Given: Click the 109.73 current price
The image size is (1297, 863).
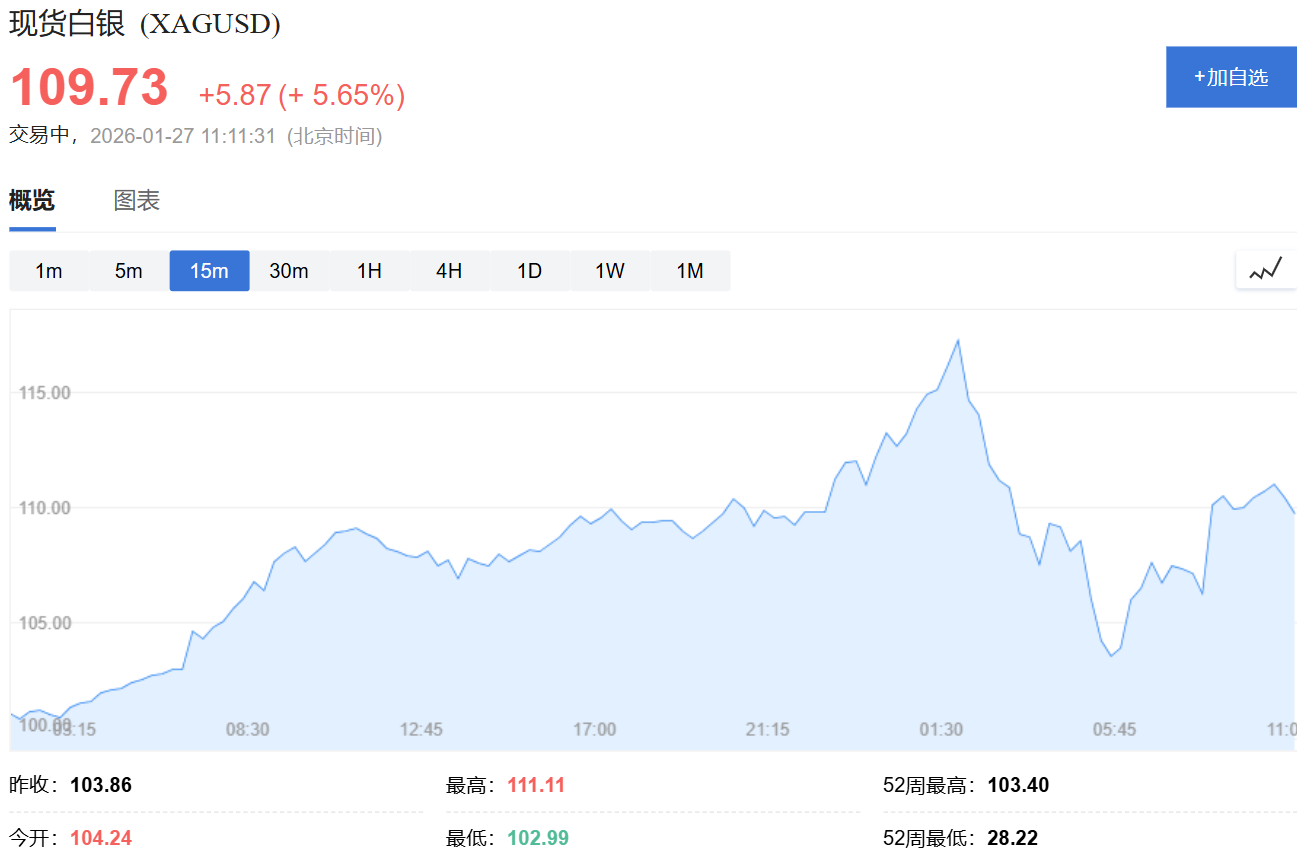Looking at the screenshot, I should pyautogui.click(x=89, y=87).
